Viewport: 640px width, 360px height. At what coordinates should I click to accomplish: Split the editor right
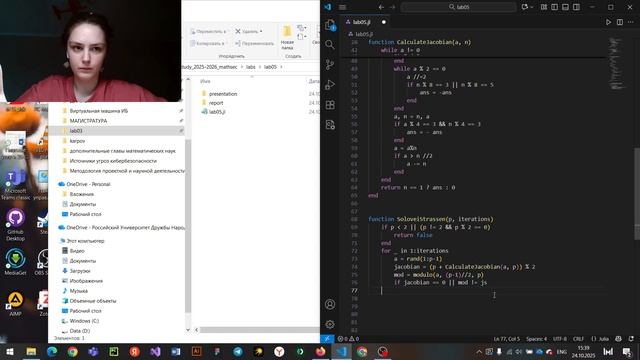(620, 22)
